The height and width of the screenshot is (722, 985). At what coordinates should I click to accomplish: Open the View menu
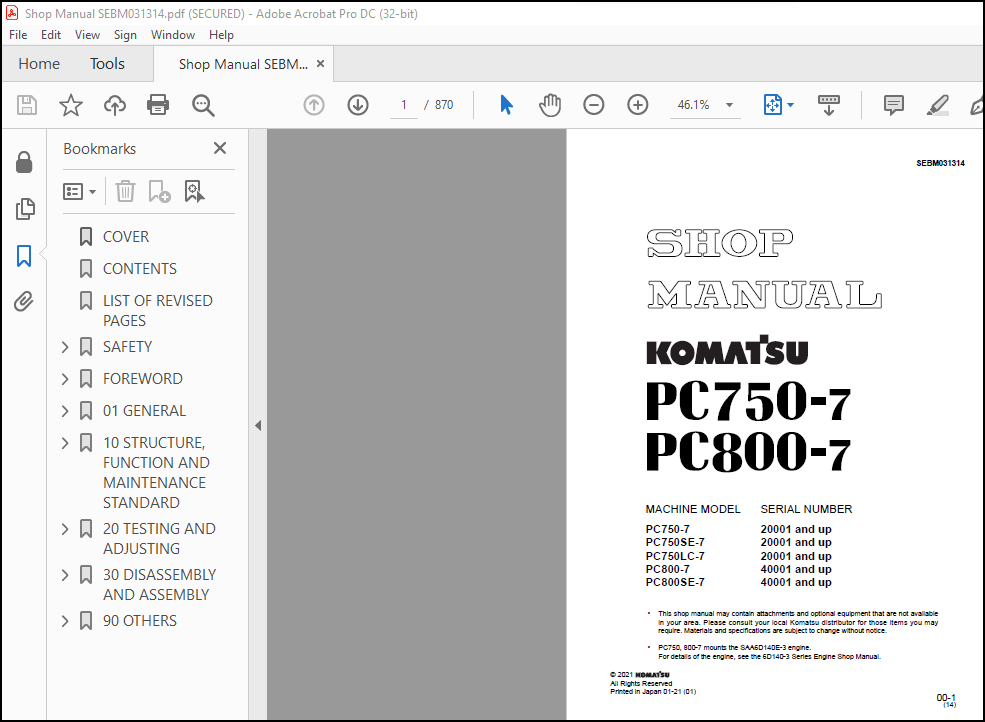coord(87,35)
